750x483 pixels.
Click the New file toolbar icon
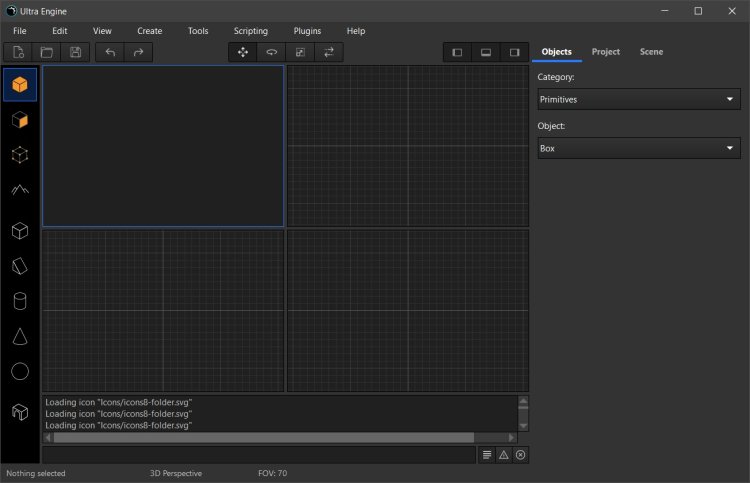19,52
